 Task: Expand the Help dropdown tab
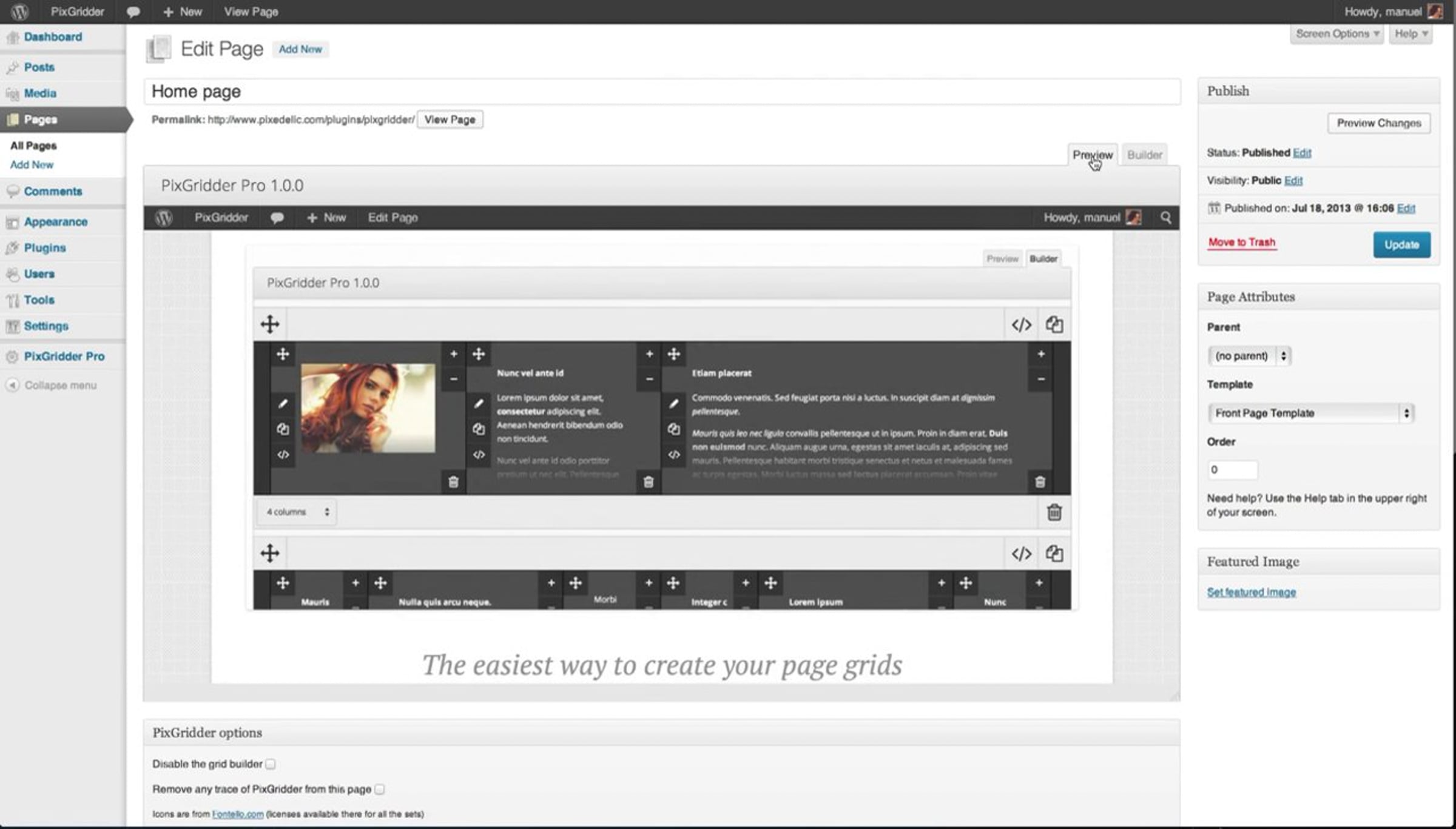[x=1411, y=34]
